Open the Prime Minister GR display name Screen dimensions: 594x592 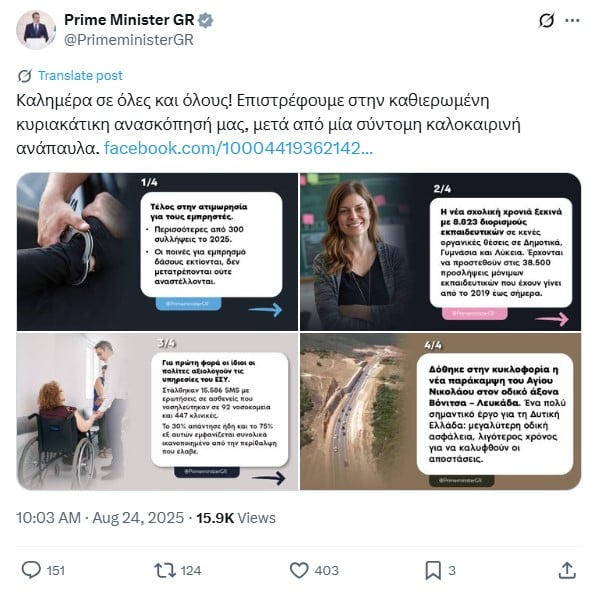click(x=129, y=20)
